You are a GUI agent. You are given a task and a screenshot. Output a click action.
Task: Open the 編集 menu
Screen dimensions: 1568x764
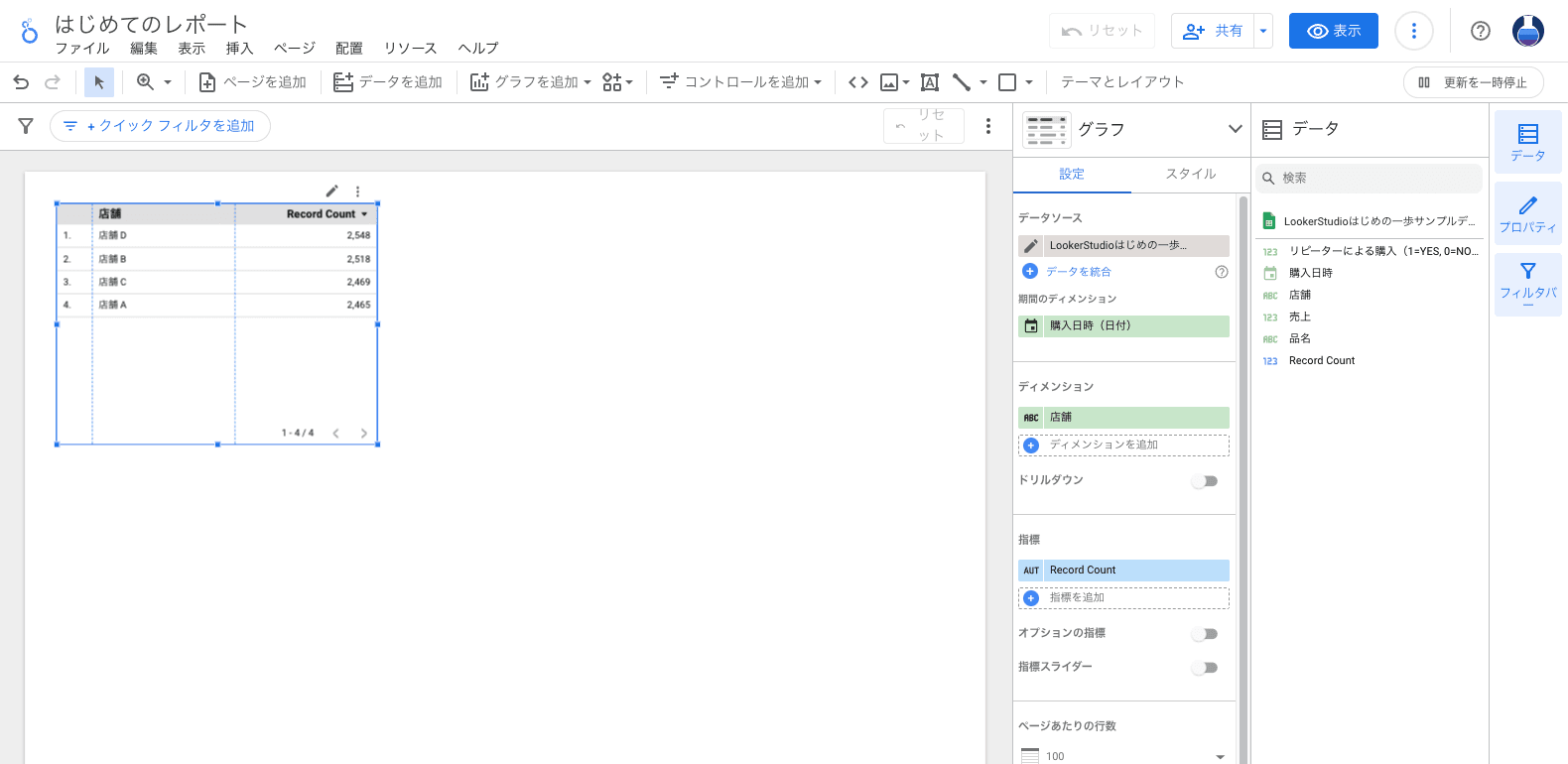tap(144, 49)
